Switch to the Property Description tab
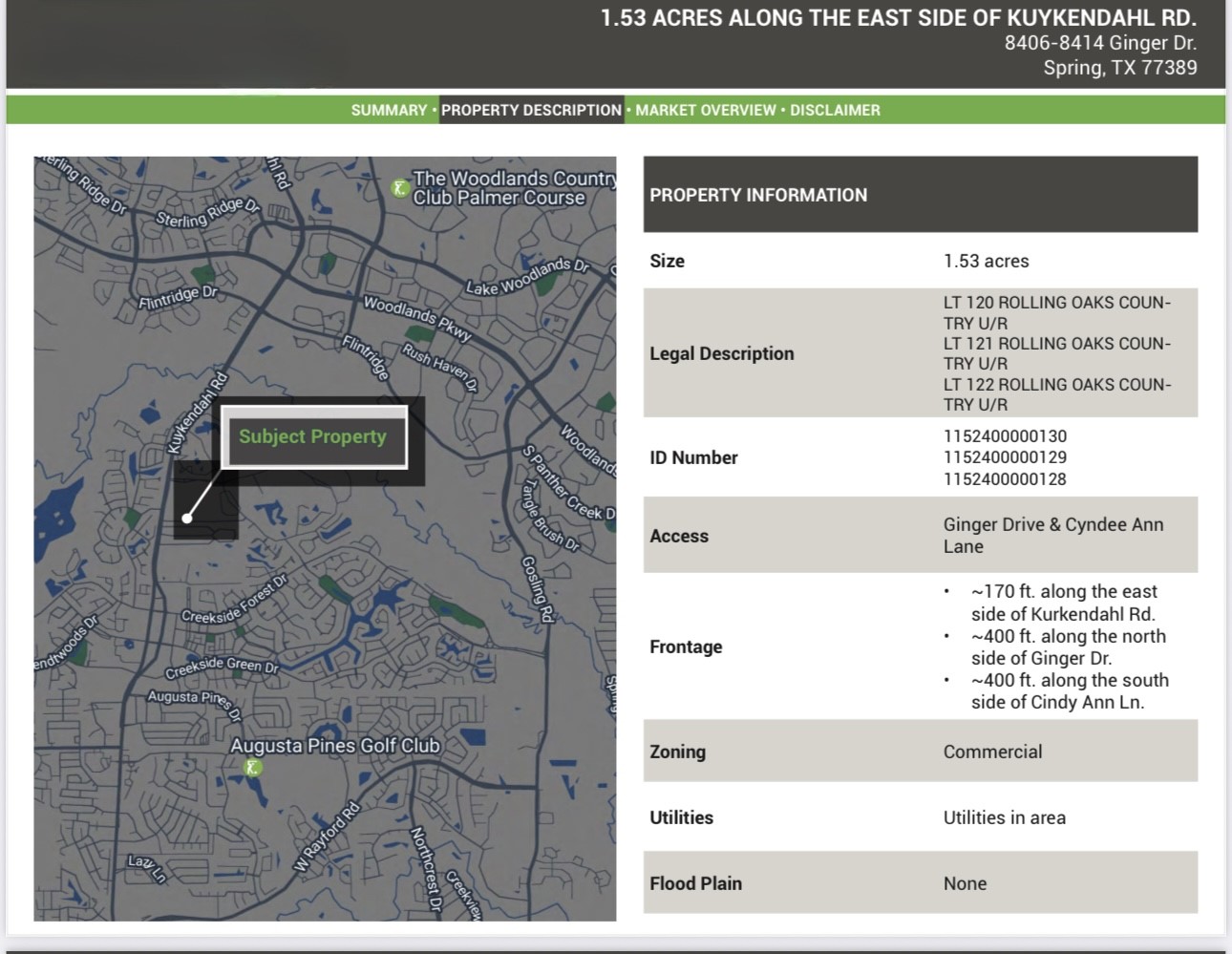Screen dimensions: 1232x954 click(x=531, y=110)
